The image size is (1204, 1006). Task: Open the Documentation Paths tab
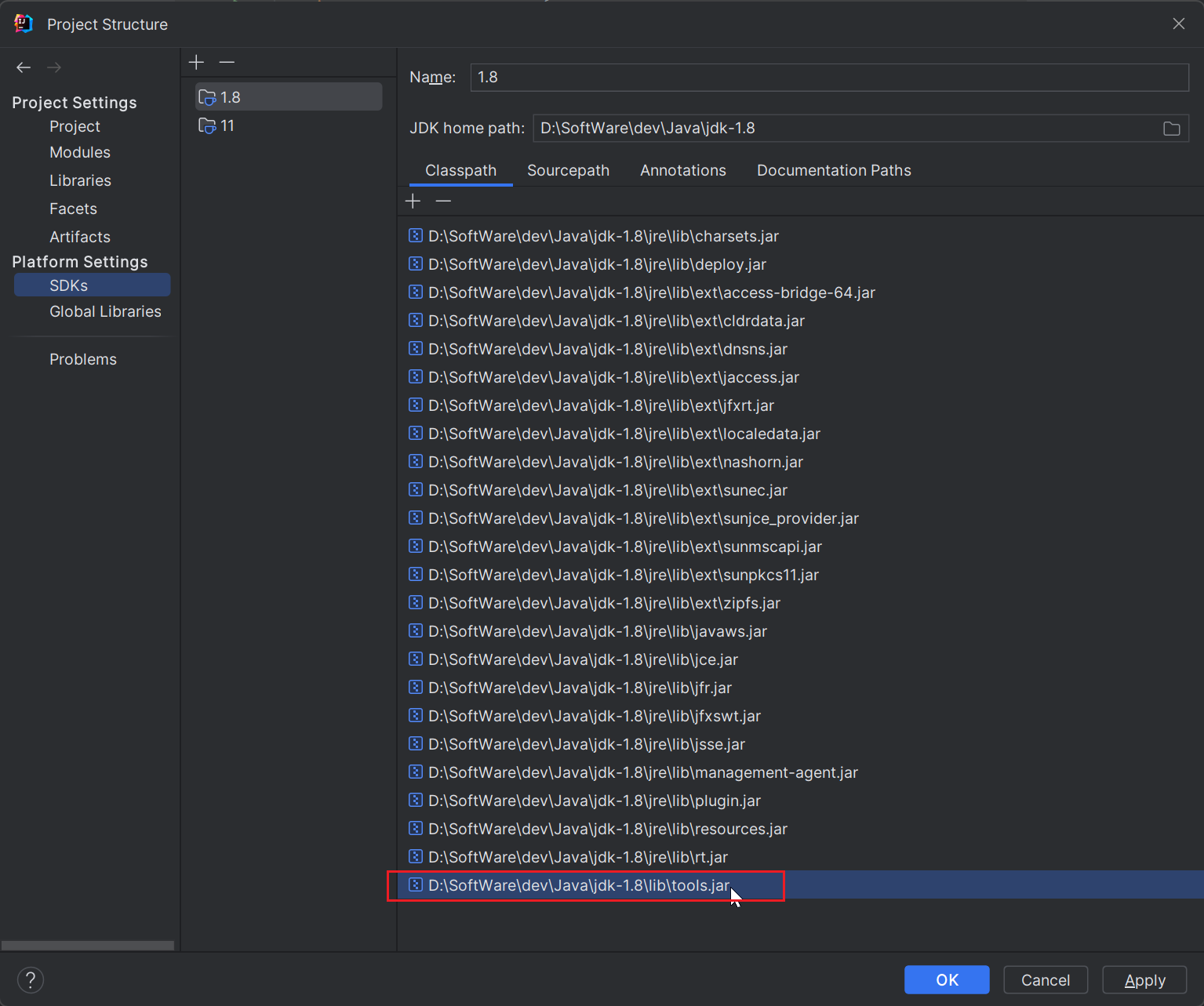tap(834, 170)
